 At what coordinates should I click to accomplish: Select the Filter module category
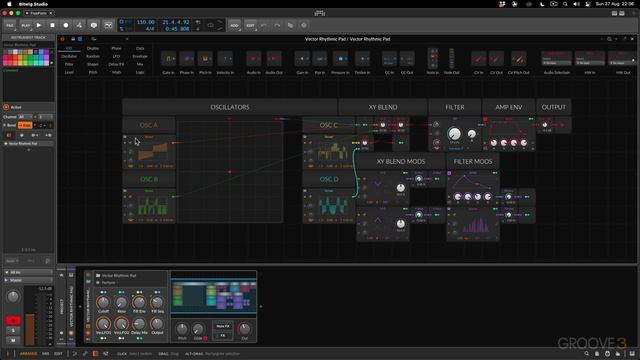click(x=69, y=64)
